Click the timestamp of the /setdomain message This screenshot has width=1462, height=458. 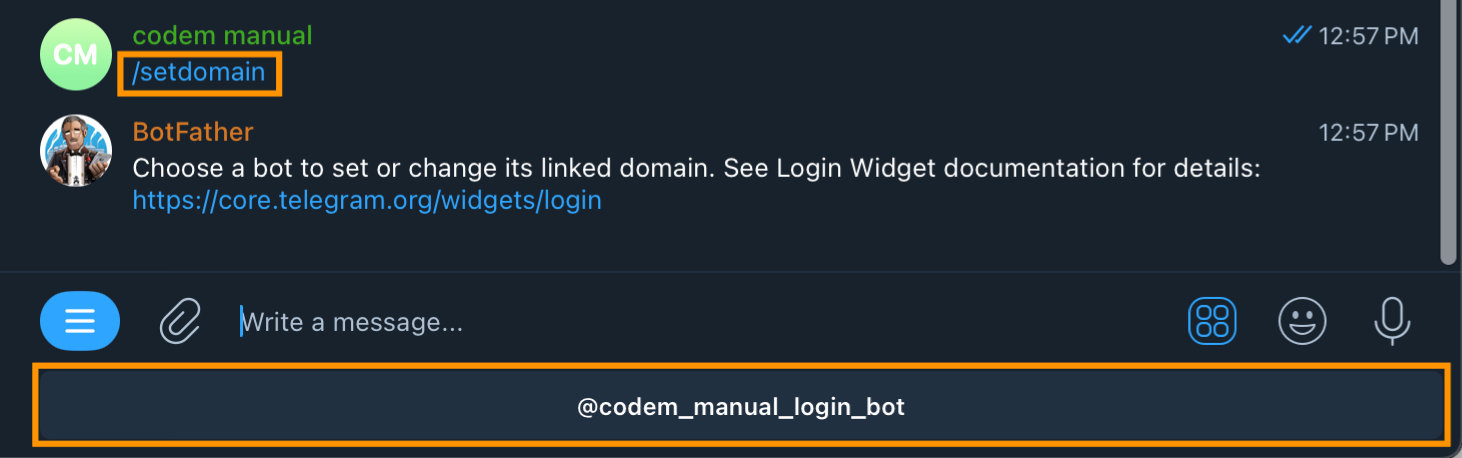1369,37
